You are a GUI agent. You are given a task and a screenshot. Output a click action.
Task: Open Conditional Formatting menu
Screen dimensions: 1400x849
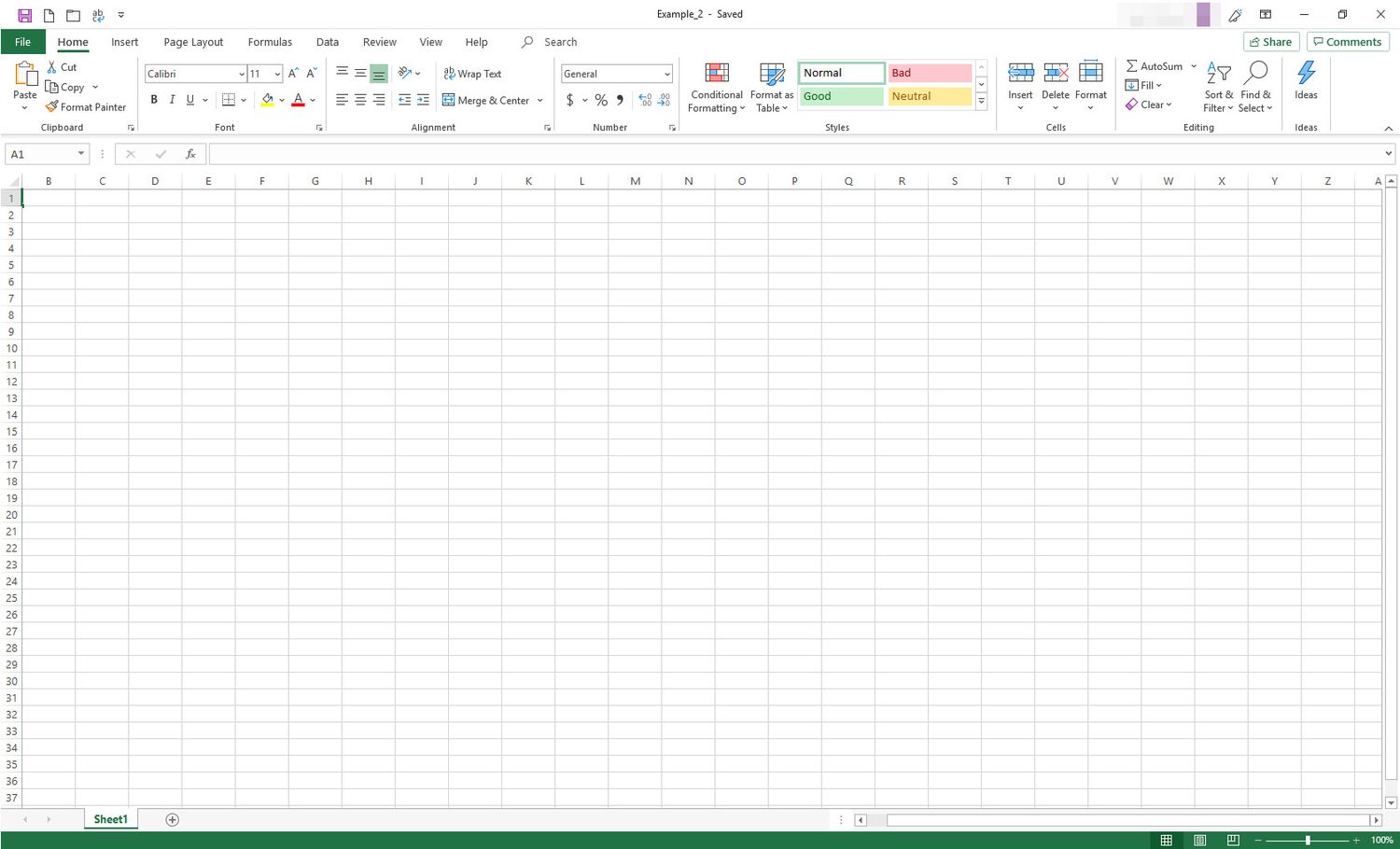(x=716, y=89)
